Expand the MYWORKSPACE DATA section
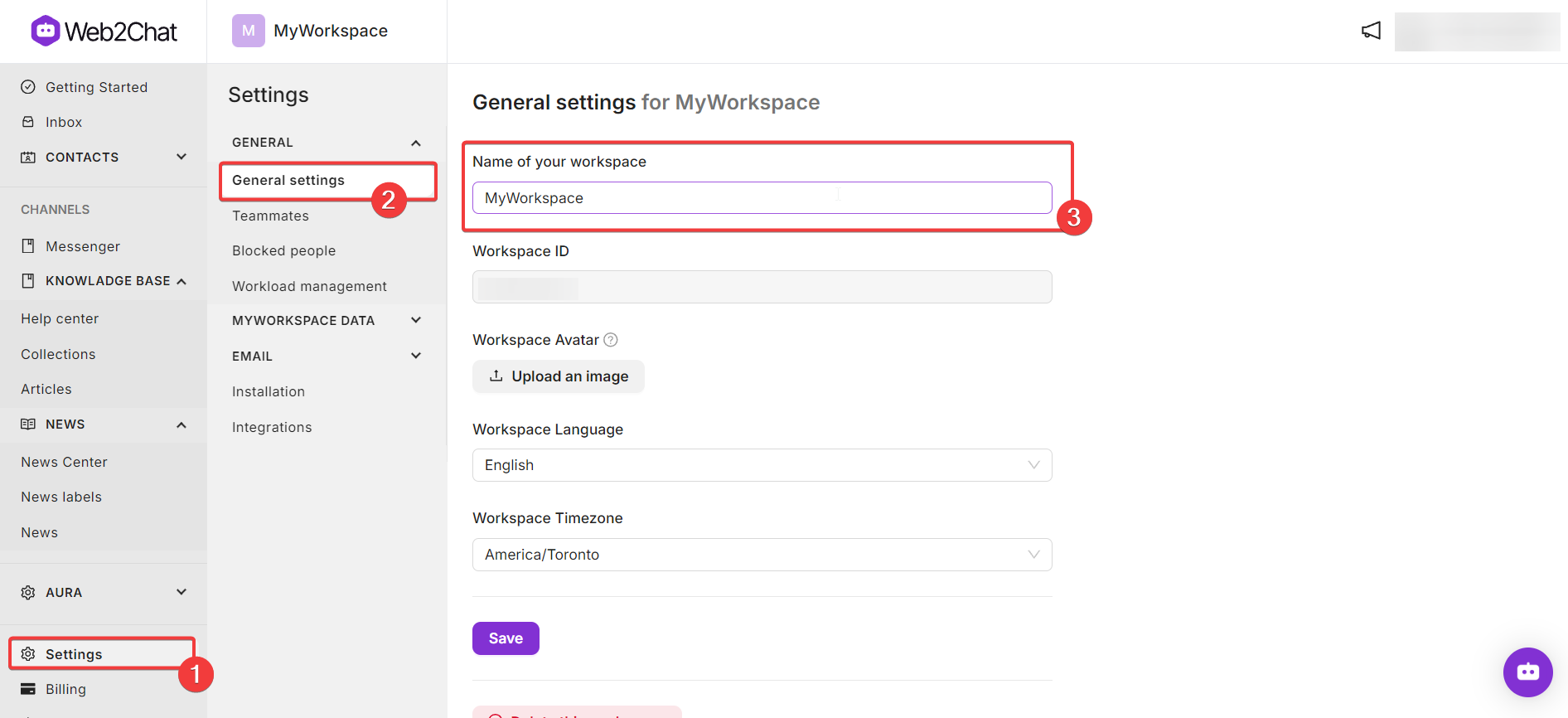1568x718 pixels. coord(327,320)
